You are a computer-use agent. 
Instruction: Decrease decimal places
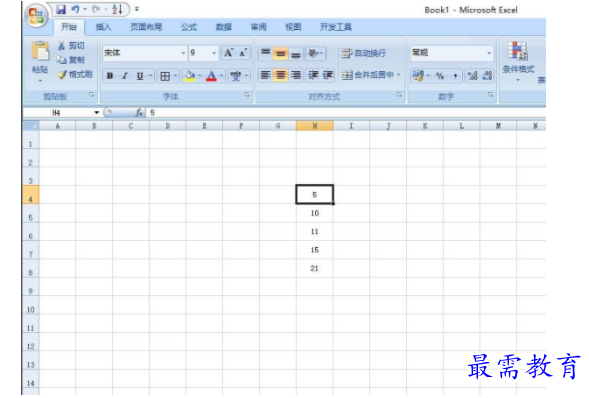(487, 76)
